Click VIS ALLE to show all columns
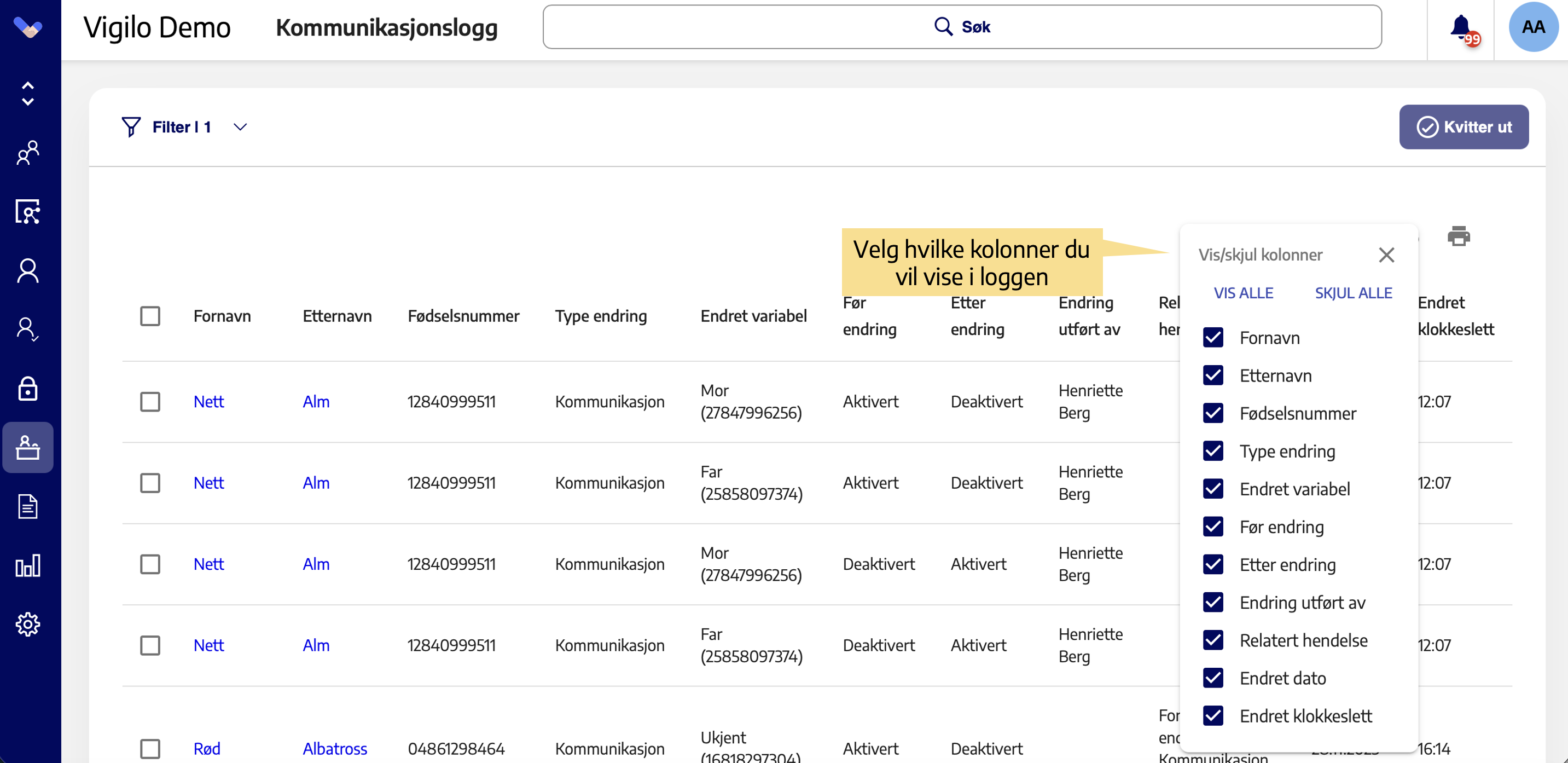 1243,293
